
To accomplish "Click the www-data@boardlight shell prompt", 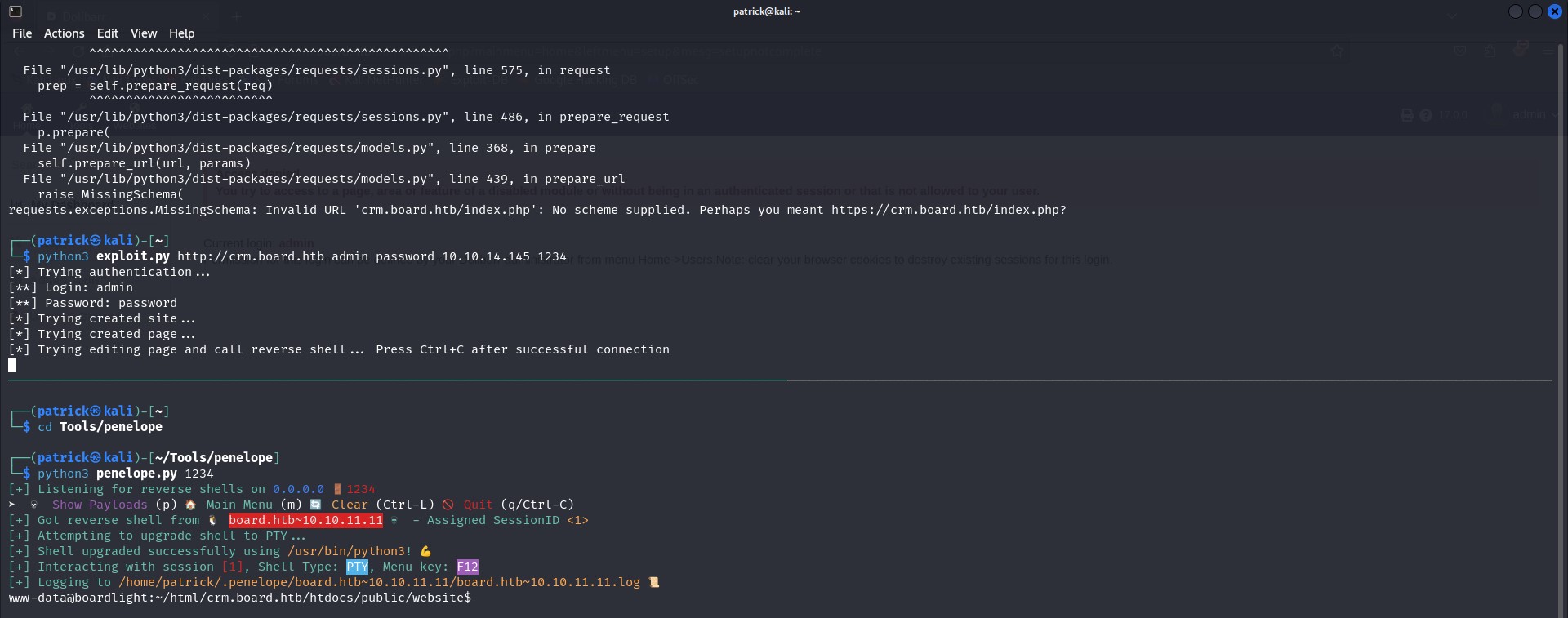I will (x=239, y=598).
